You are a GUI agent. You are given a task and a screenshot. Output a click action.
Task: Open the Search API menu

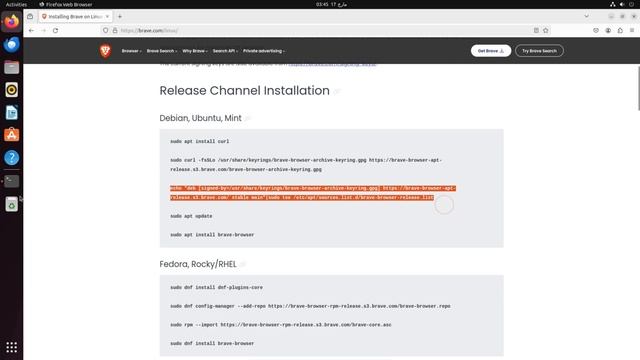(x=225, y=51)
